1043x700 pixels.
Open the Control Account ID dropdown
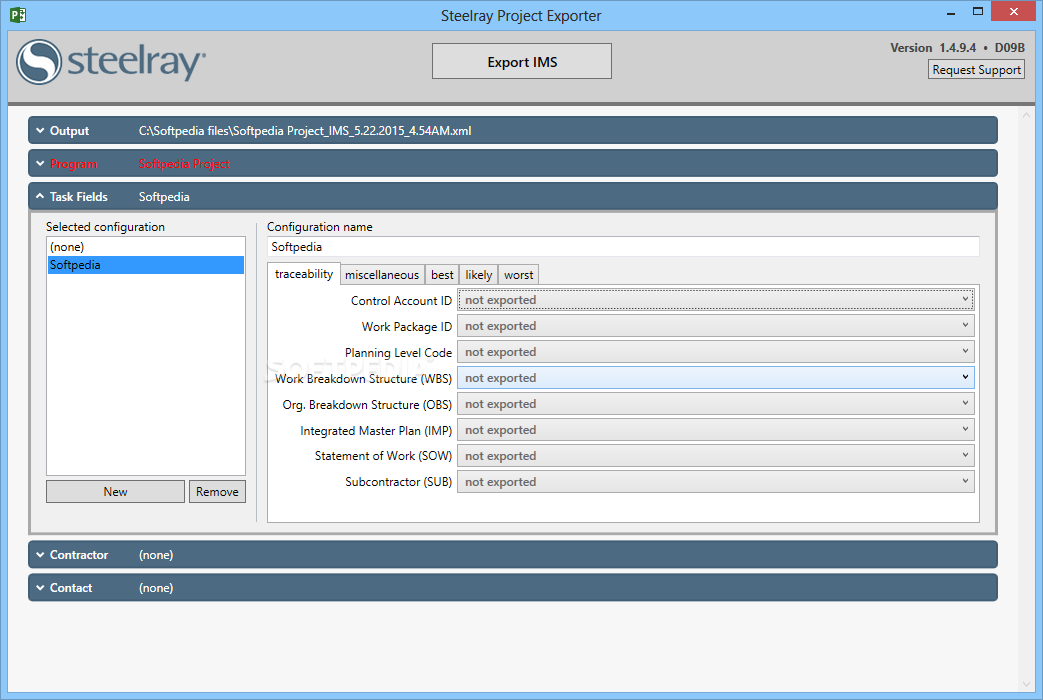[x=716, y=300]
